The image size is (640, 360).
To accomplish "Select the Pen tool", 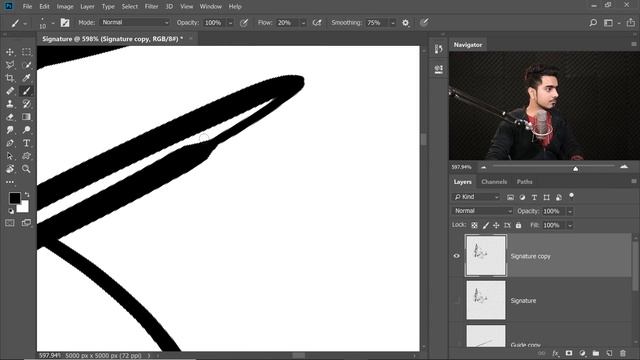I will pos(10,143).
